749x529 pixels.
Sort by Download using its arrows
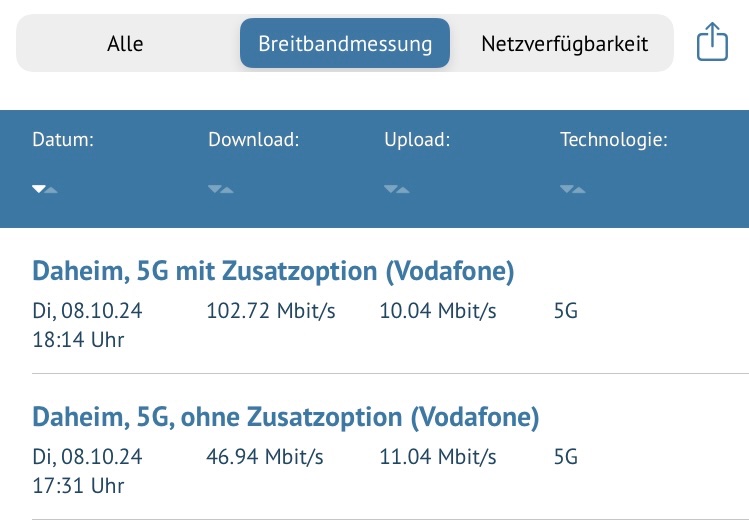221,189
